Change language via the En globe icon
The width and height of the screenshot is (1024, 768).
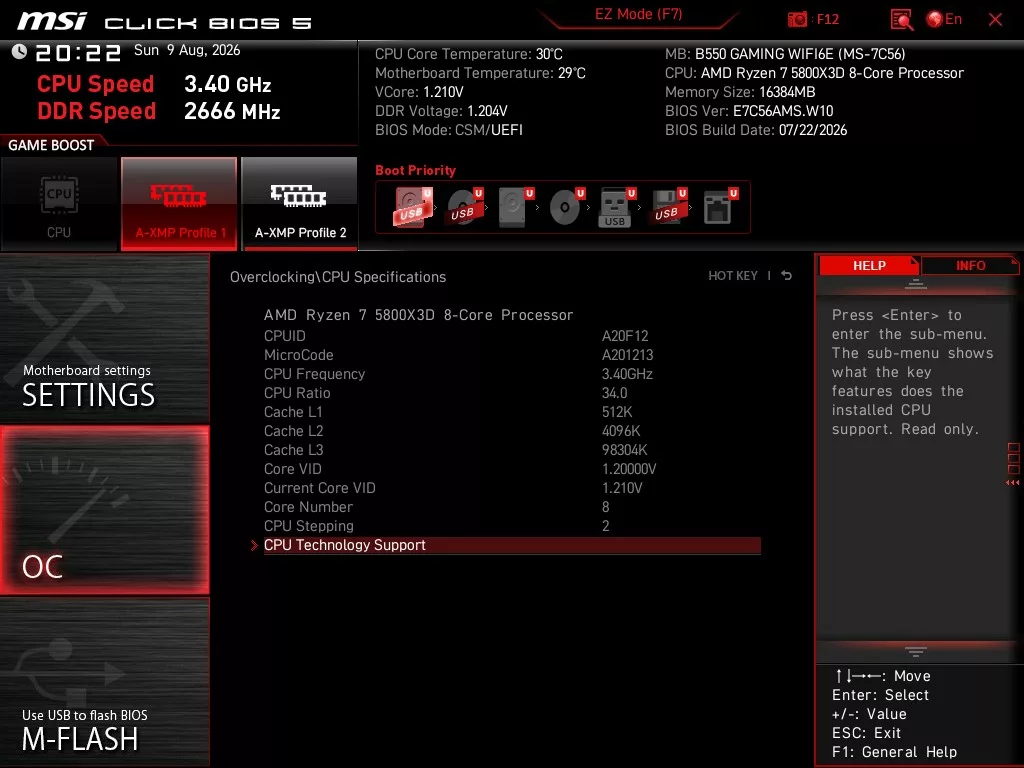944,19
